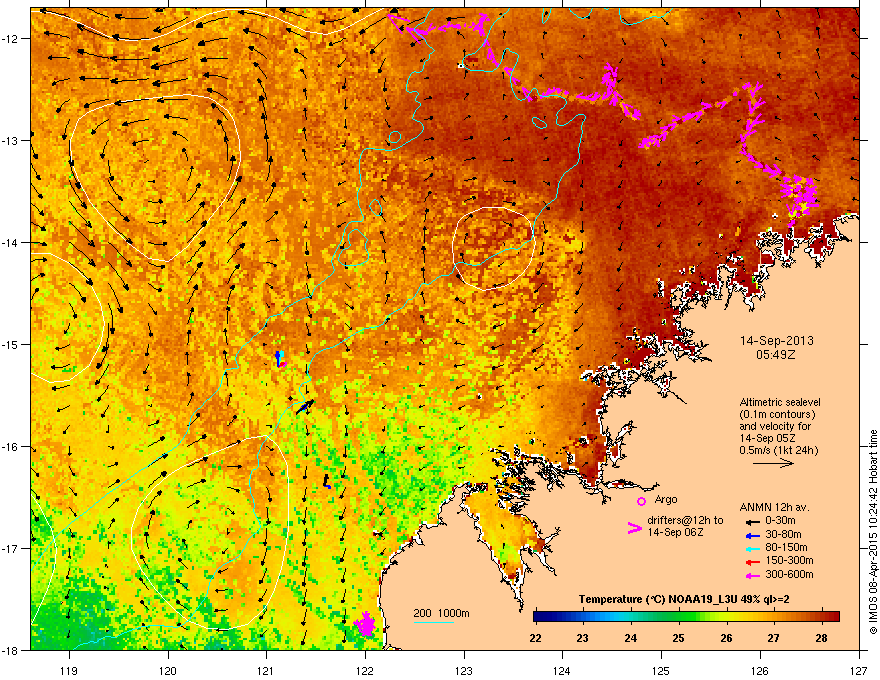Click the time label 05:49Z
The width and height of the screenshot is (880, 680).
[776, 355]
